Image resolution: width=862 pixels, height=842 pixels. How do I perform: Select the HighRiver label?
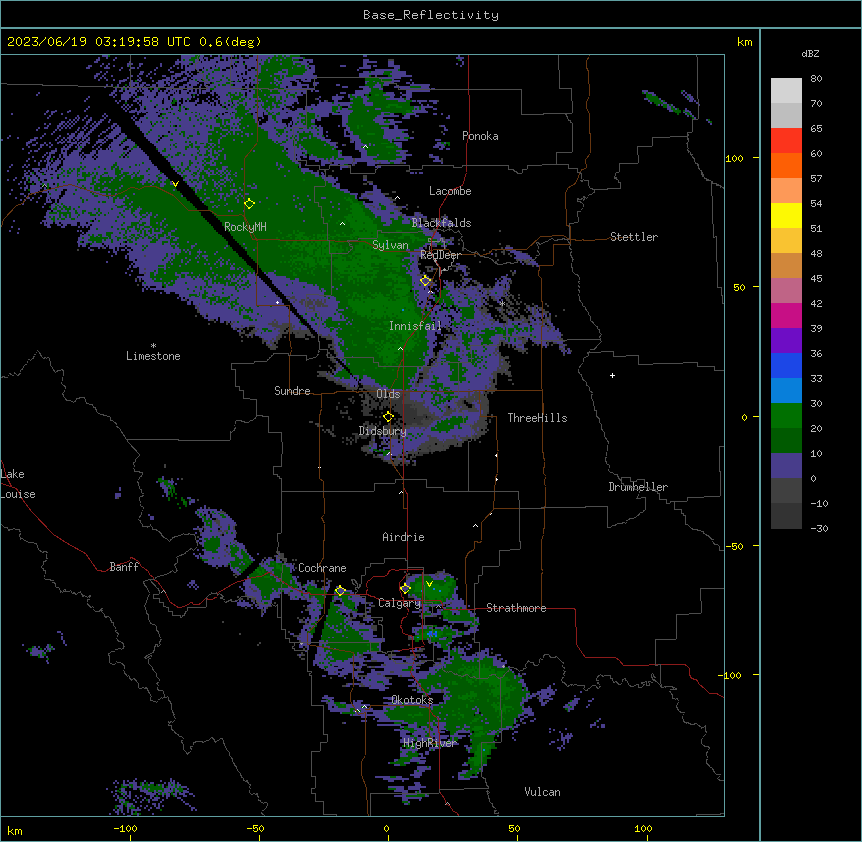430,743
